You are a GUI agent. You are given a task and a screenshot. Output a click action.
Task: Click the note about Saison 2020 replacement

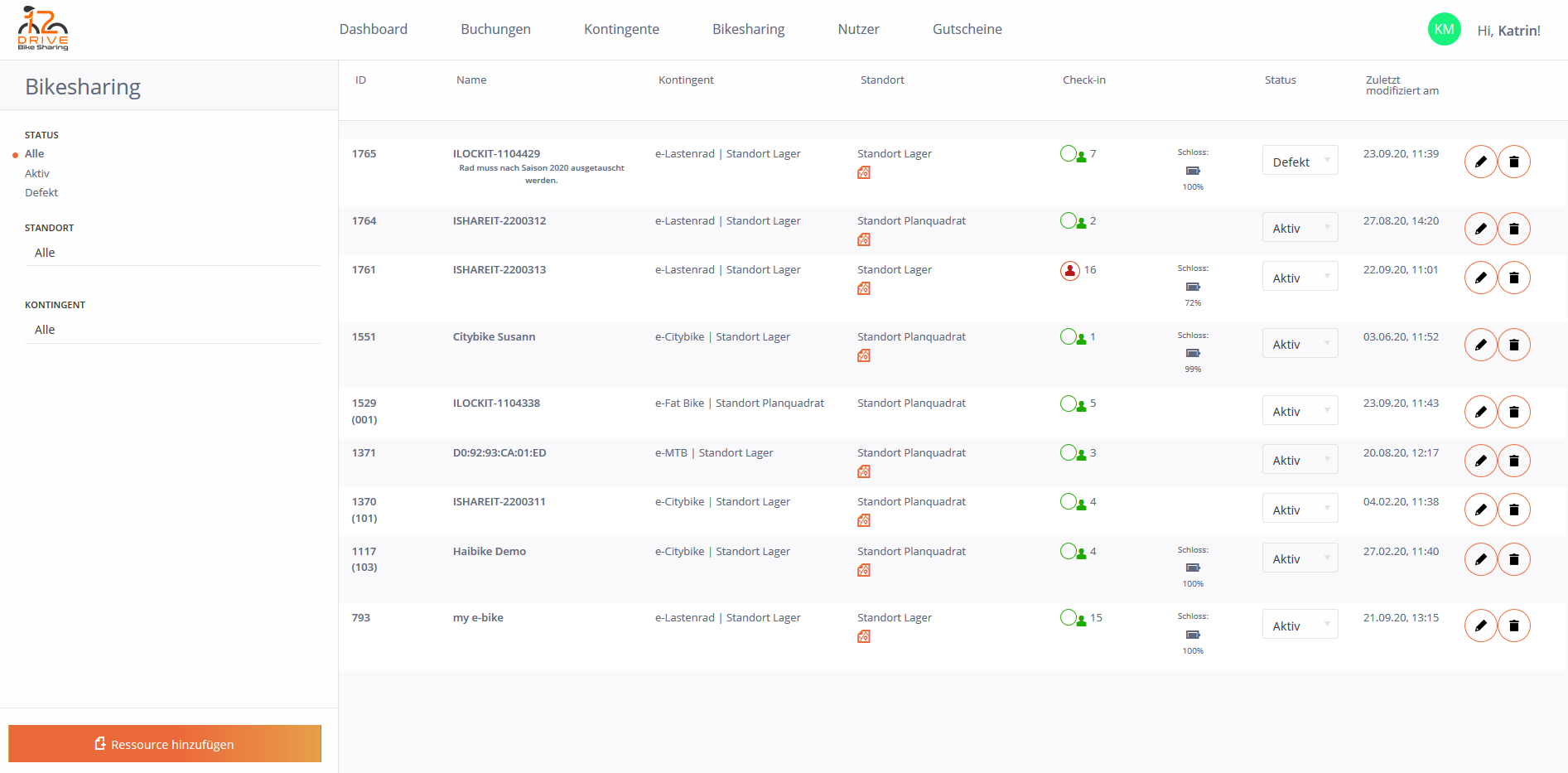[x=542, y=173]
